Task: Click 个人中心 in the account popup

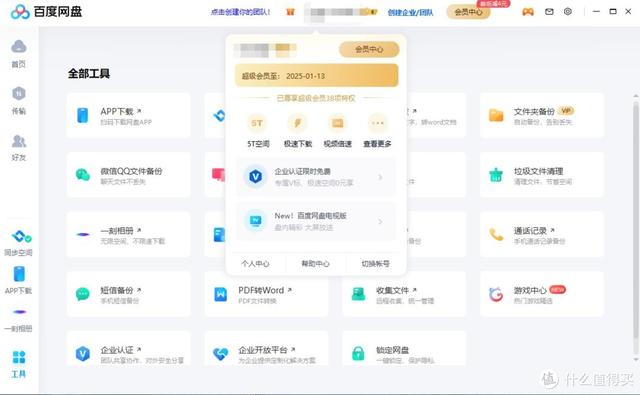Action: 255,264
